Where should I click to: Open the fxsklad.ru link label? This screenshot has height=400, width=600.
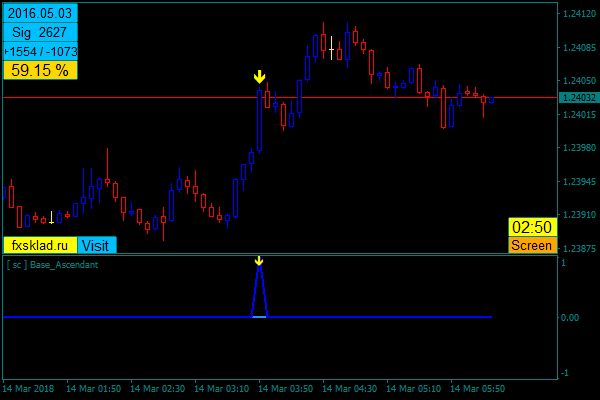pos(40,245)
